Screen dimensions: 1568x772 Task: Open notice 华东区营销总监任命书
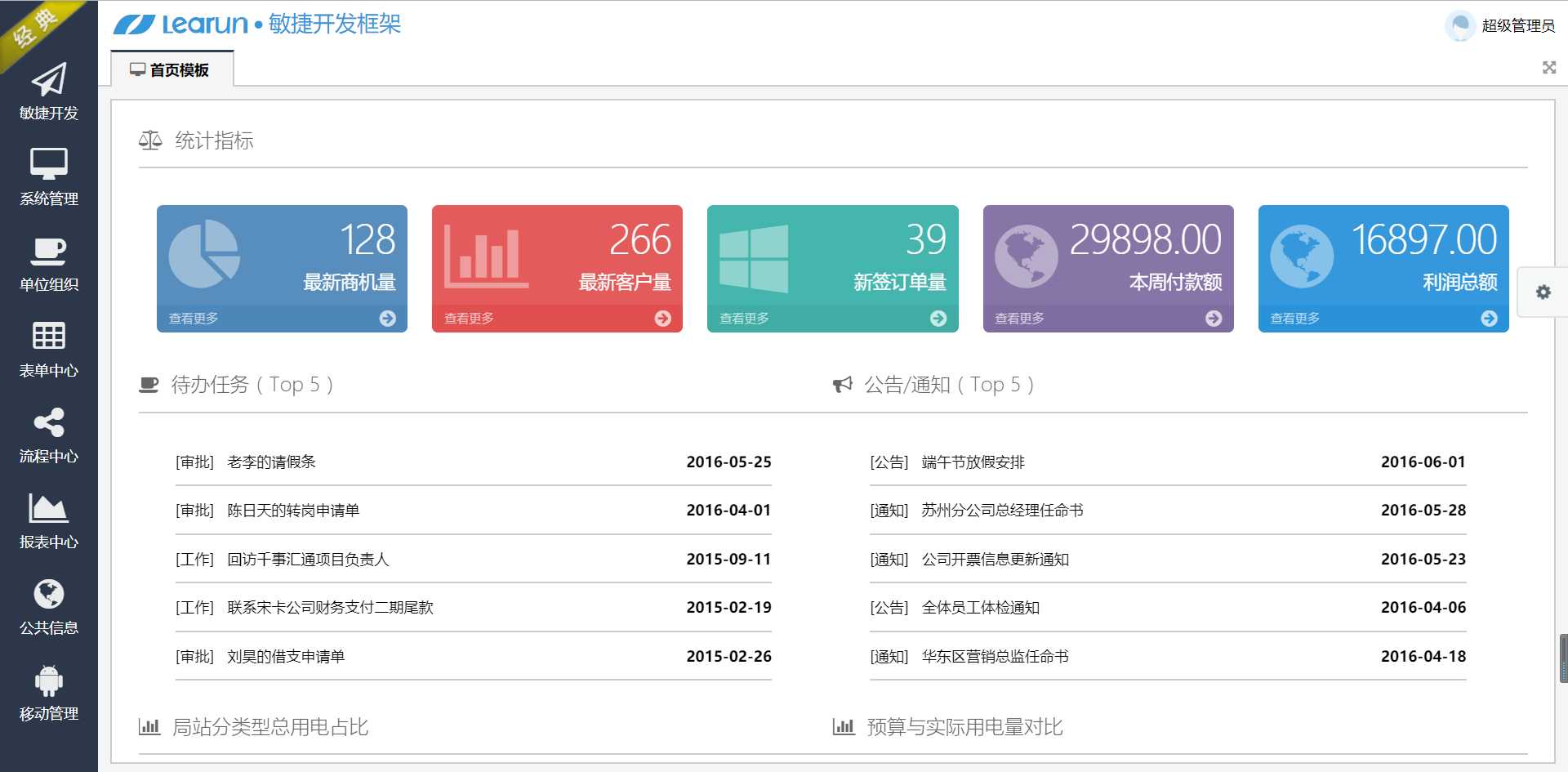[x=995, y=657]
